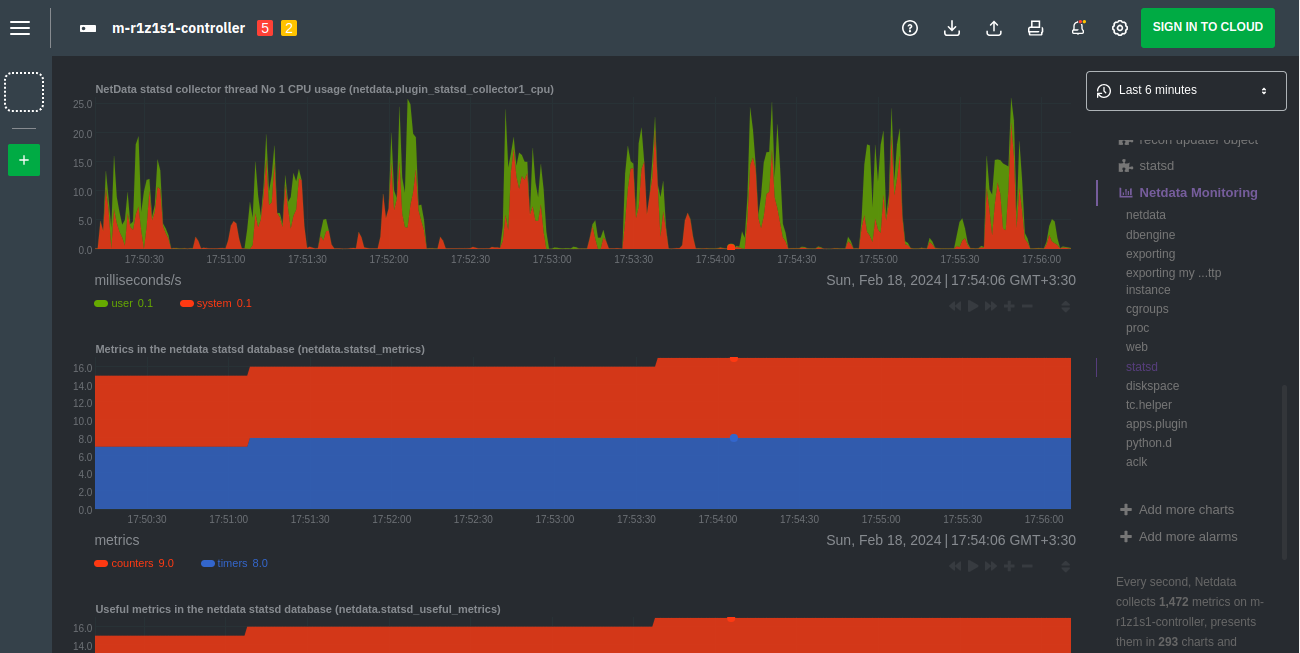
Task: Click the red 5 critical alarms badge
Action: (265, 28)
